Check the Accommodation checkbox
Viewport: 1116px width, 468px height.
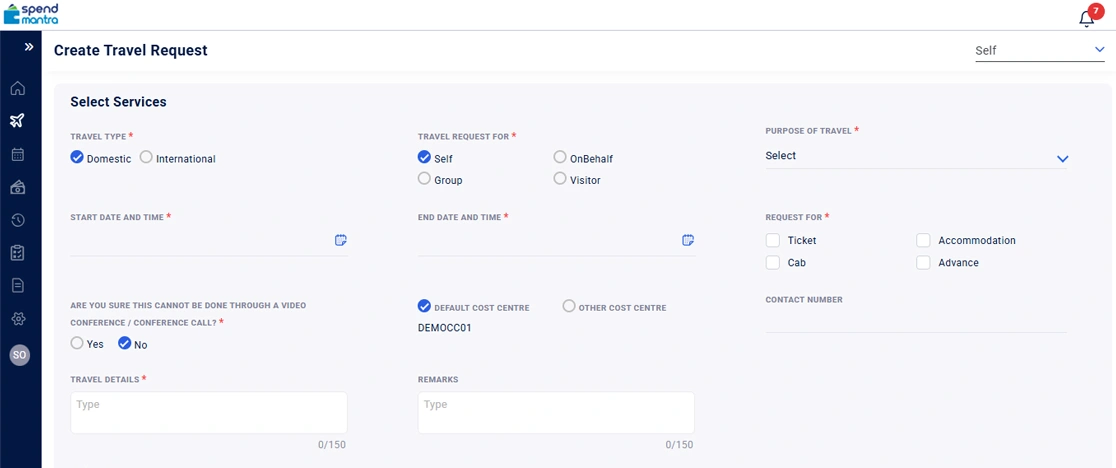tap(923, 240)
